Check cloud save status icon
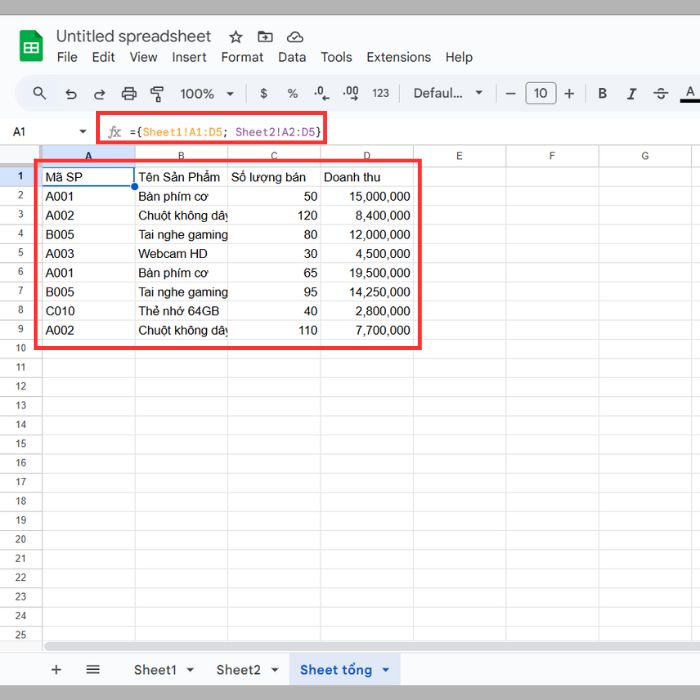 click(x=295, y=37)
